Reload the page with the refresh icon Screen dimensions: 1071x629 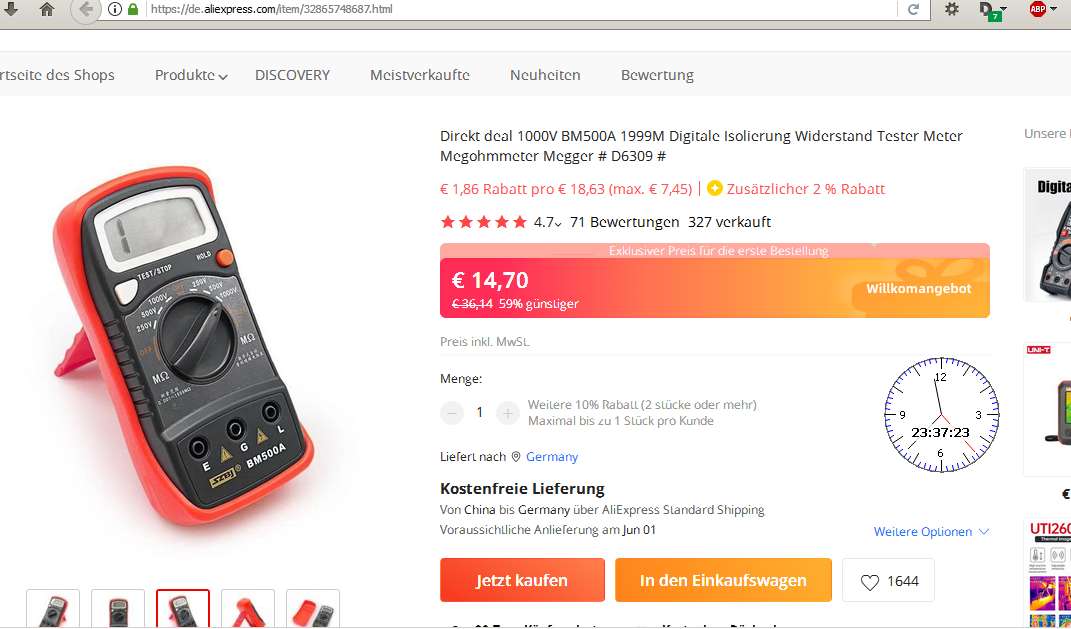(913, 10)
